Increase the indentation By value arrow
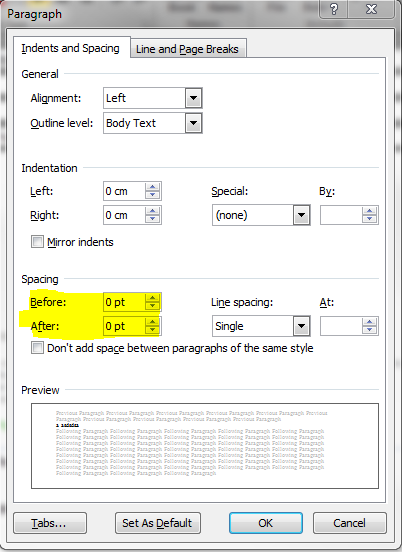 coord(369,211)
